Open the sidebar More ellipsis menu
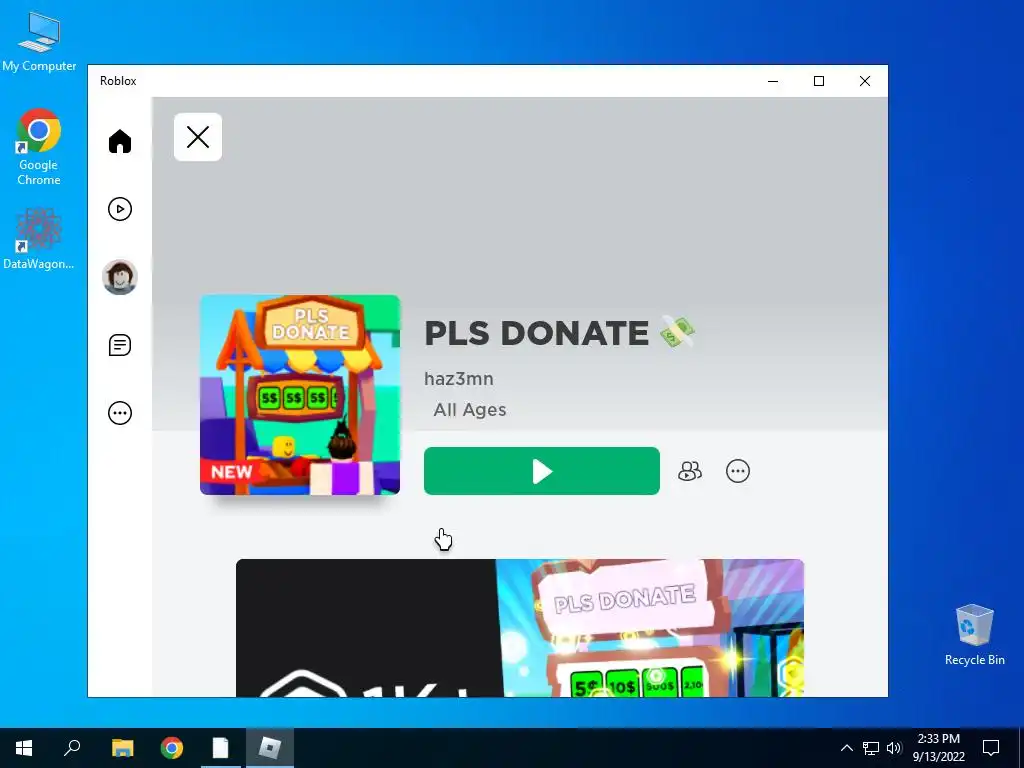This screenshot has height=768, width=1024. coord(120,413)
